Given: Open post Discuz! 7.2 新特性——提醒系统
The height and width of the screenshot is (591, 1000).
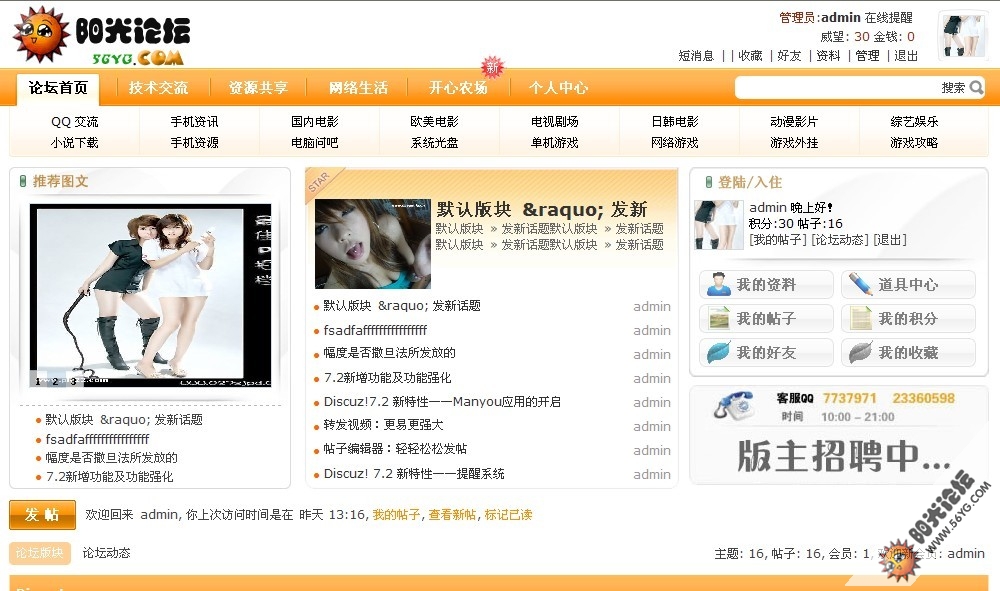Looking at the screenshot, I should pyautogui.click(x=414, y=474).
